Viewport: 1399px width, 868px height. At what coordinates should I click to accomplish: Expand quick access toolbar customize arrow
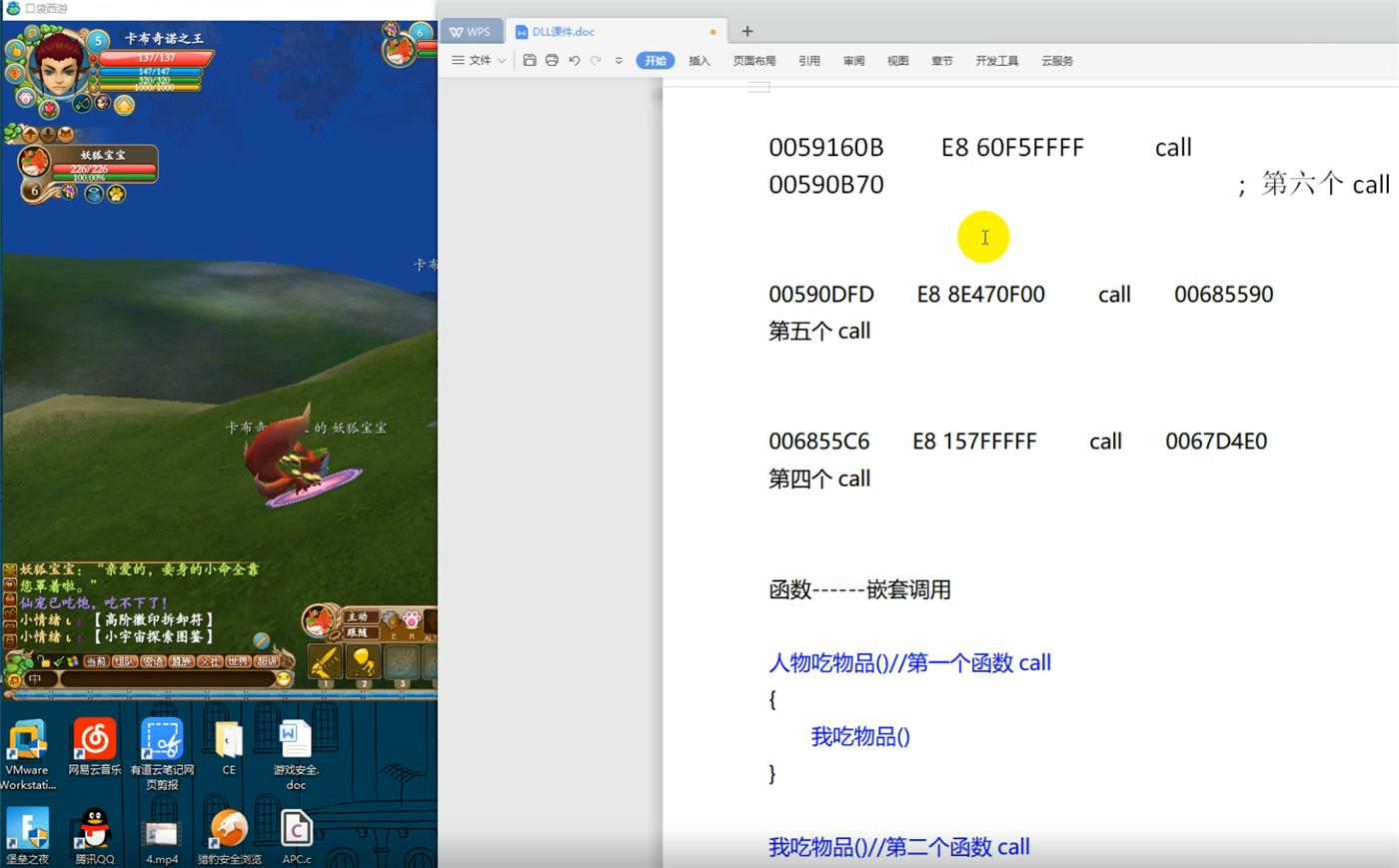pos(619,61)
